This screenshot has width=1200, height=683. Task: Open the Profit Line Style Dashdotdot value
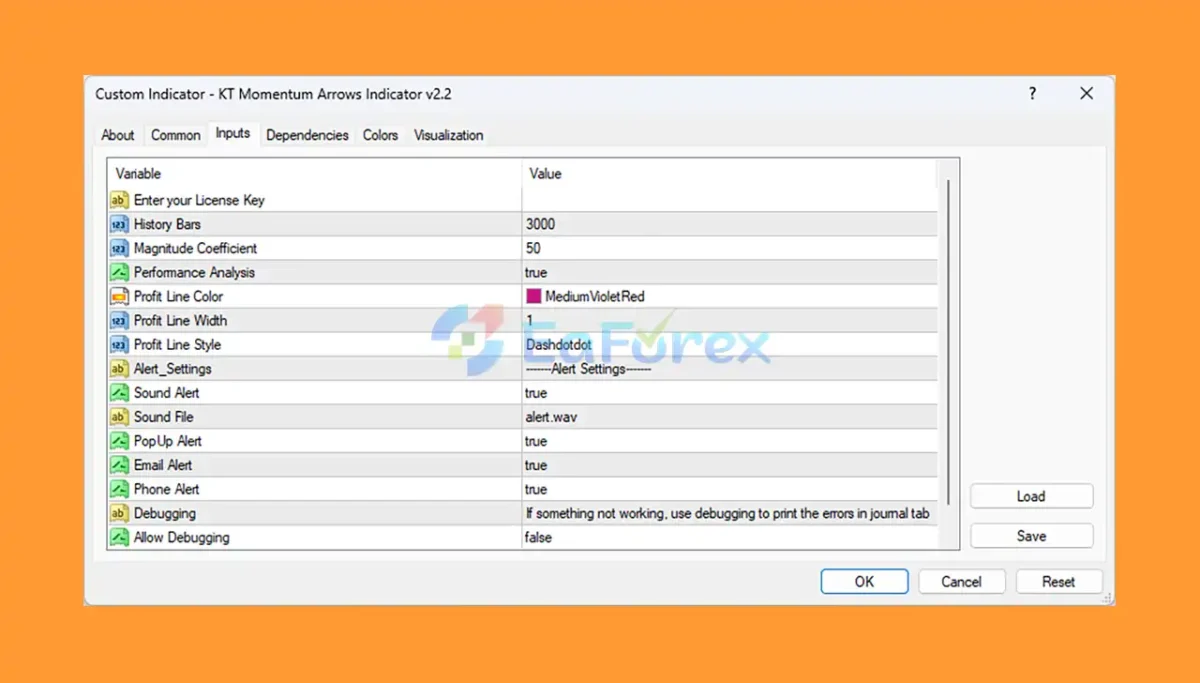(x=558, y=344)
